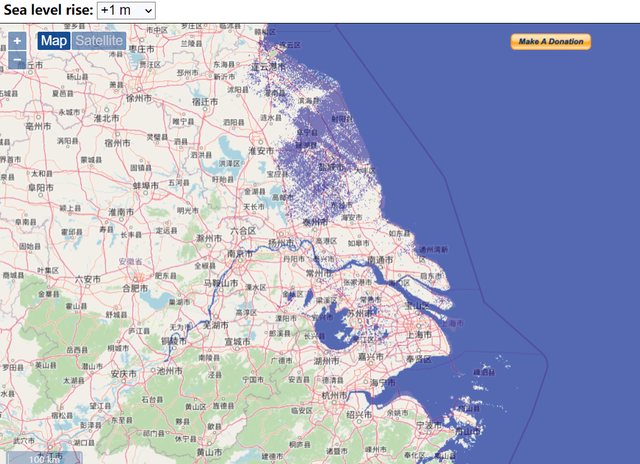Click the 奉贤区 district label

[x=419, y=359]
